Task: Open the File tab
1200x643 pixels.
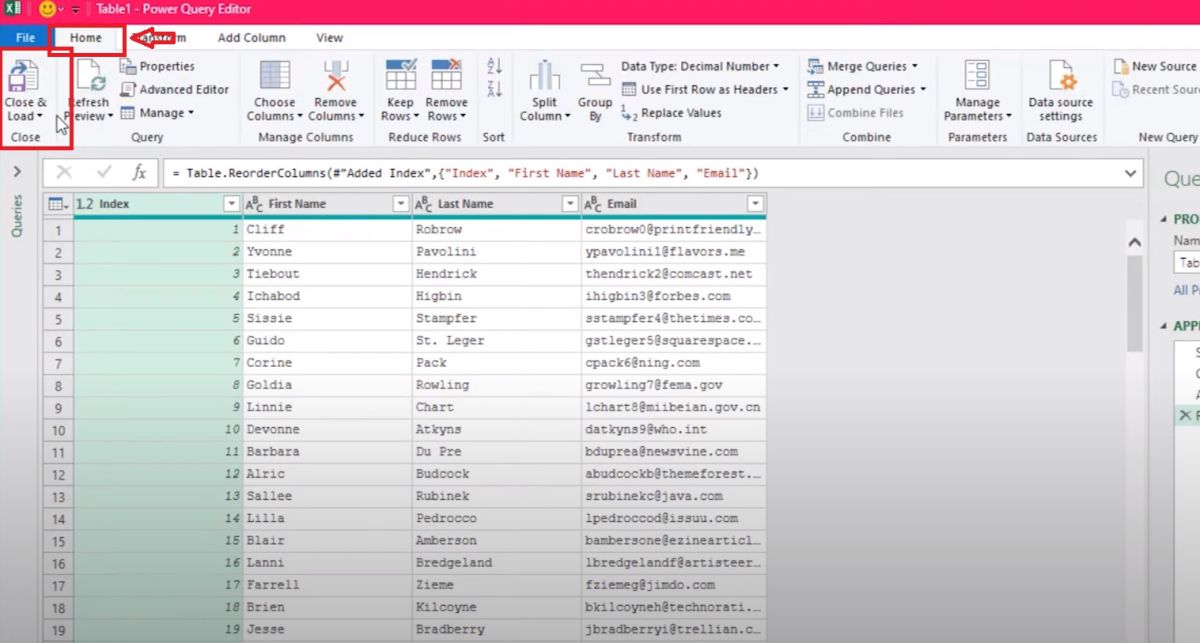Action: coord(25,38)
